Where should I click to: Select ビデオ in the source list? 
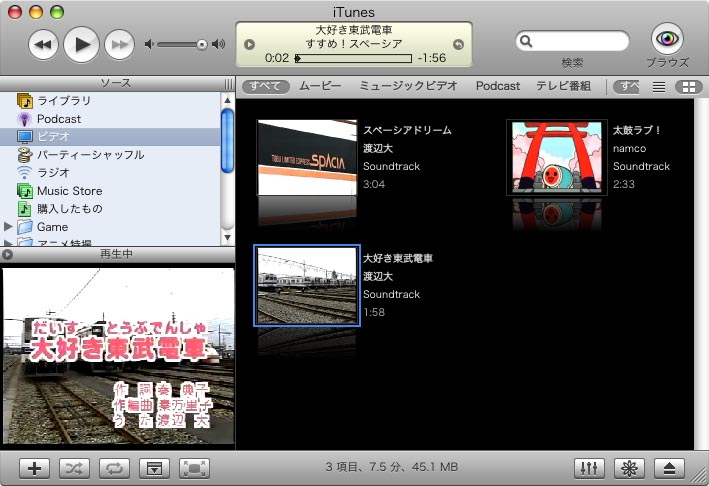coord(111,137)
